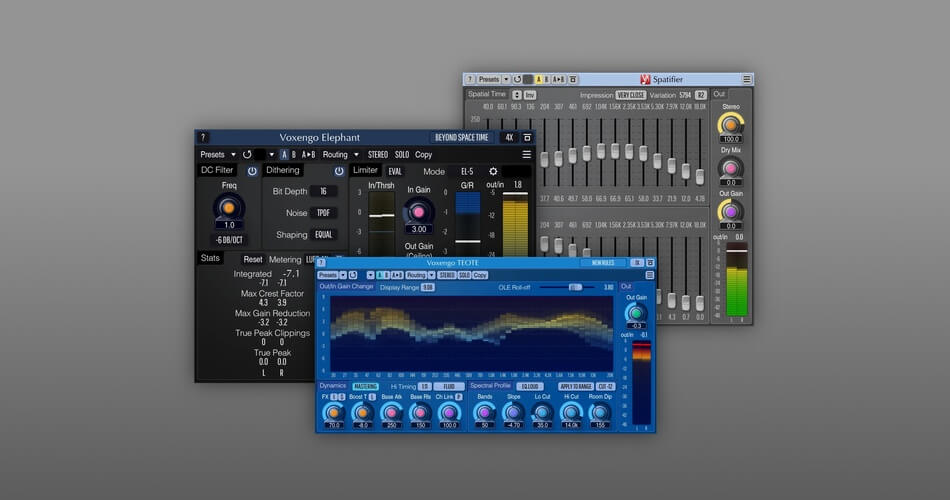950x500 pixels.
Task: Click the TEOTE Hi Cut knob
Action: tap(571, 413)
